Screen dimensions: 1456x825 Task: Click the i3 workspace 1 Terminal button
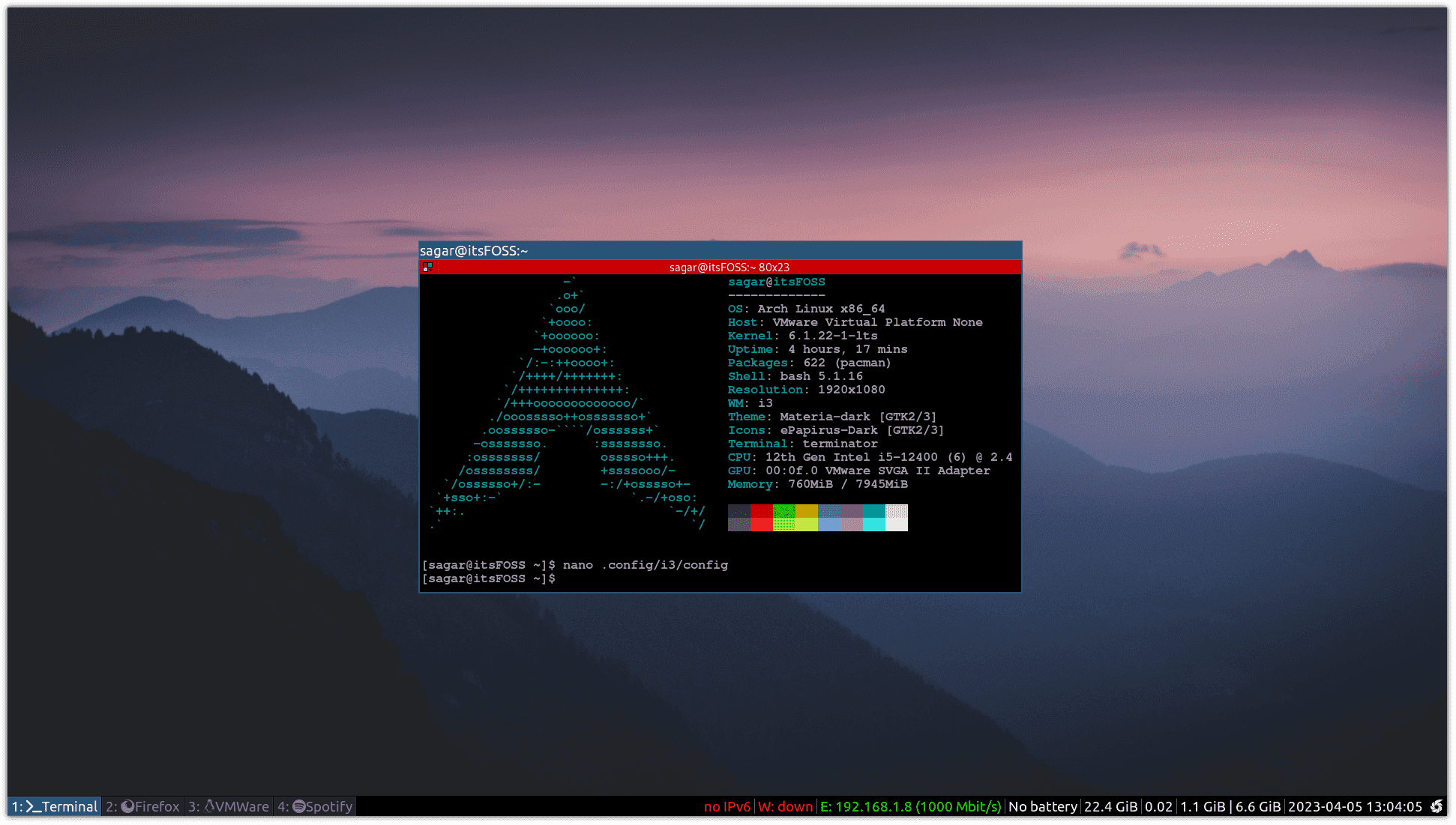tap(55, 806)
